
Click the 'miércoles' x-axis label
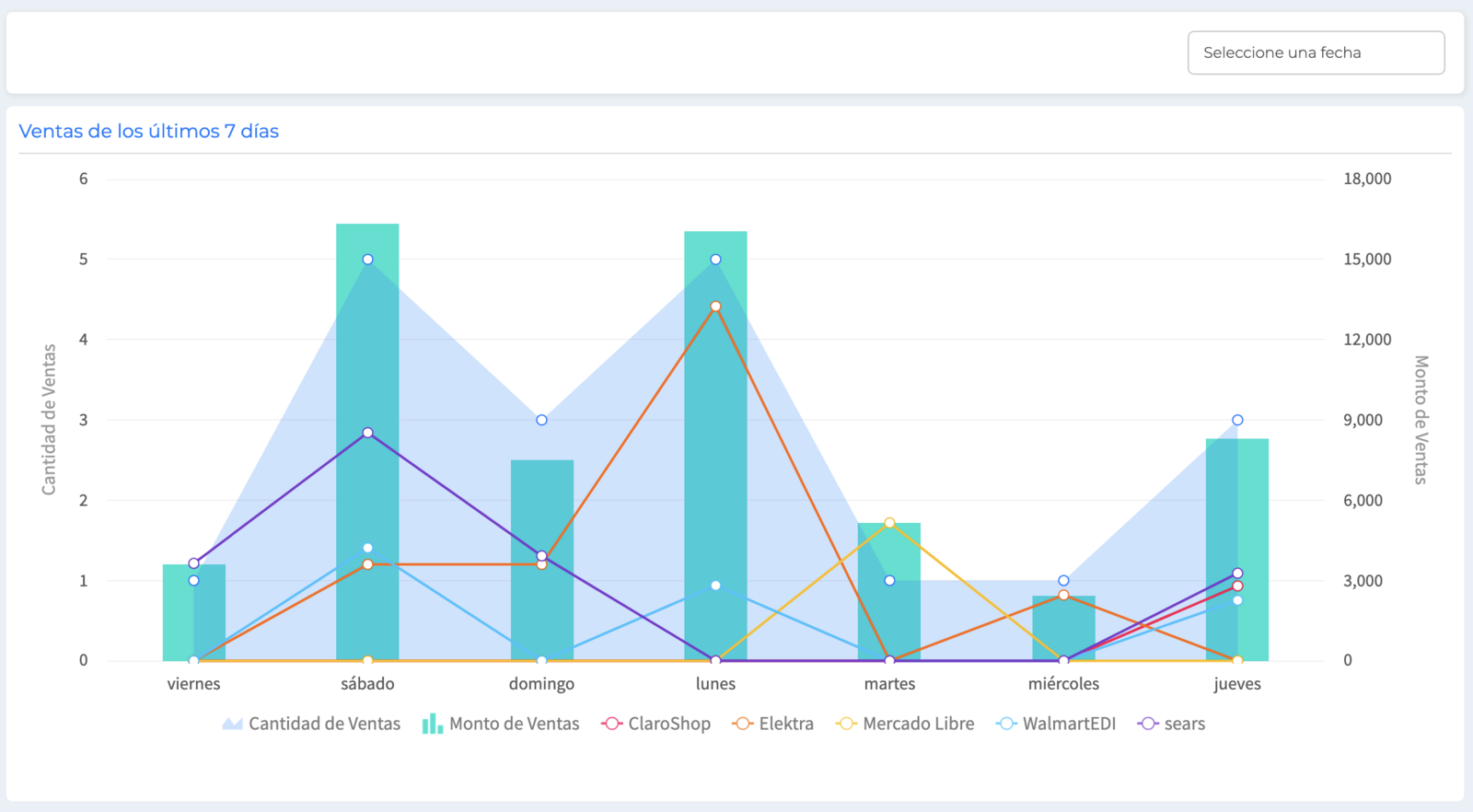tap(1063, 684)
